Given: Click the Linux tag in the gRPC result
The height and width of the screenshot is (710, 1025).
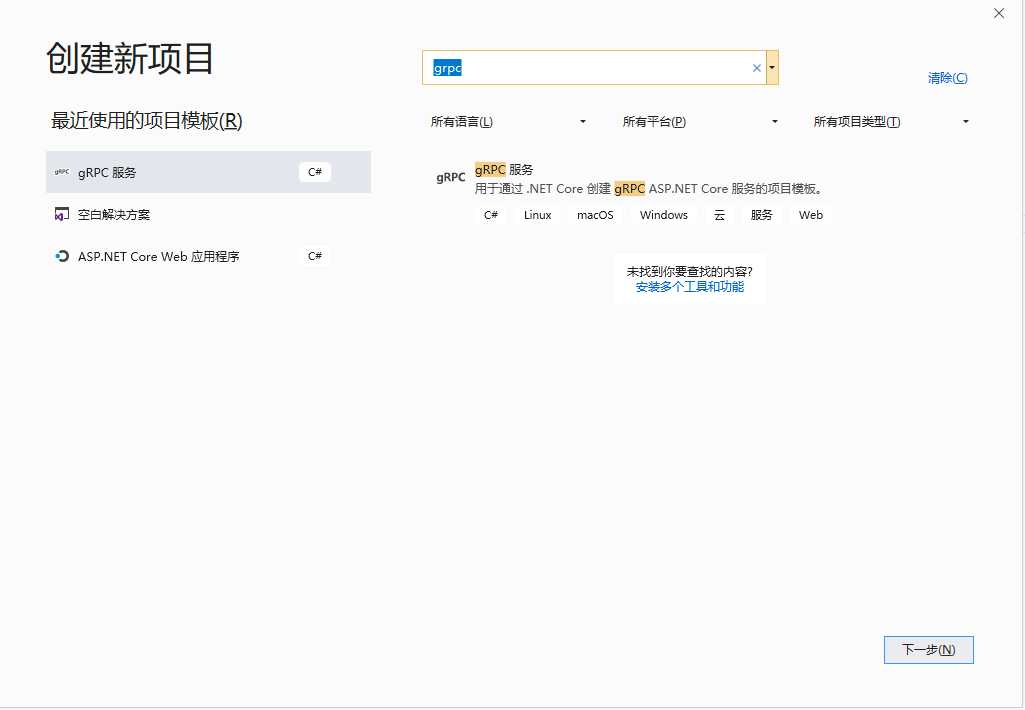Looking at the screenshot, I should coord(537,215).
